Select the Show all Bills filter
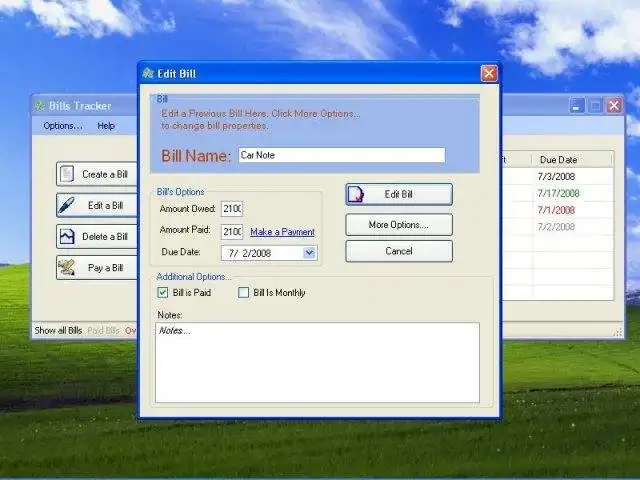This screenshot has width=640, height=480. pyautogui.click(x=58, y=331)
